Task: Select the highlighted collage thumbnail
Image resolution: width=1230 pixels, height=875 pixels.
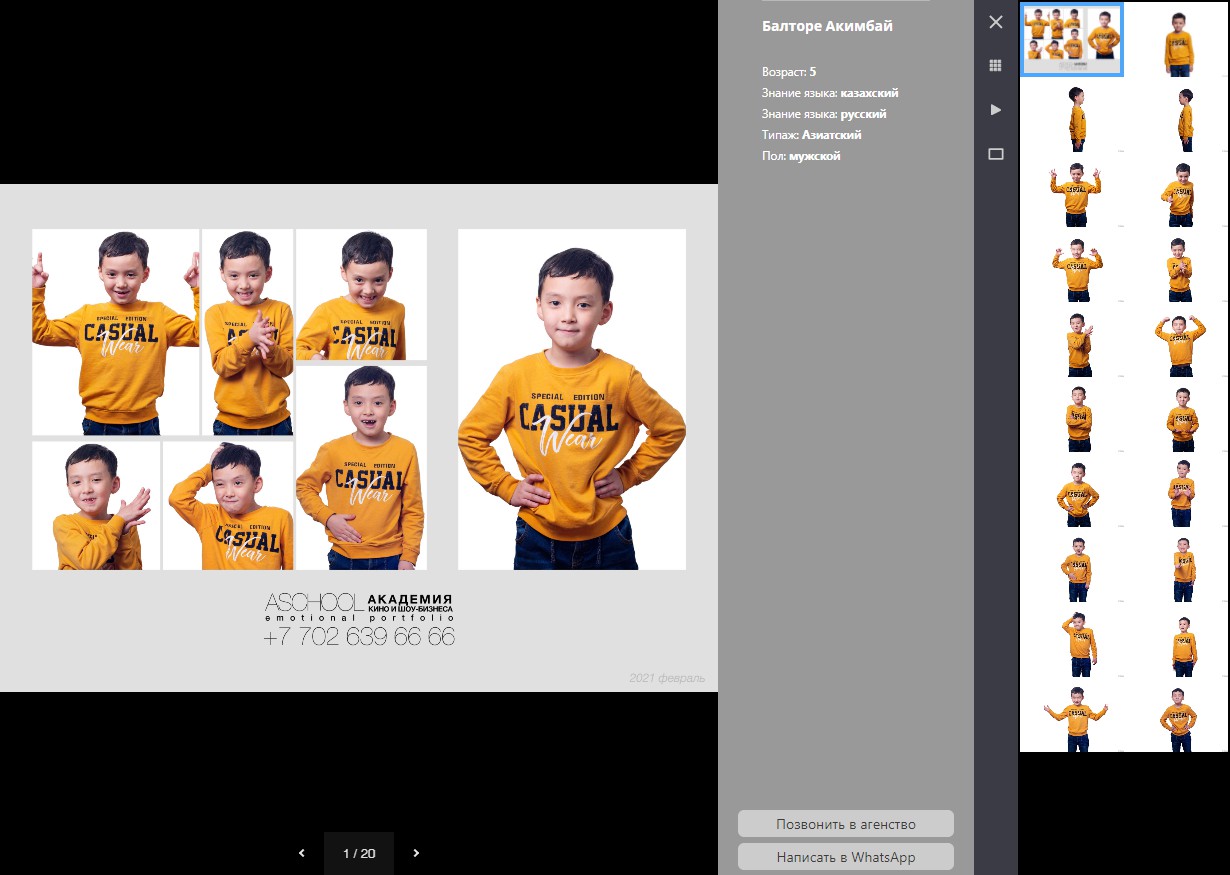Action: (x=1072, y=39)
